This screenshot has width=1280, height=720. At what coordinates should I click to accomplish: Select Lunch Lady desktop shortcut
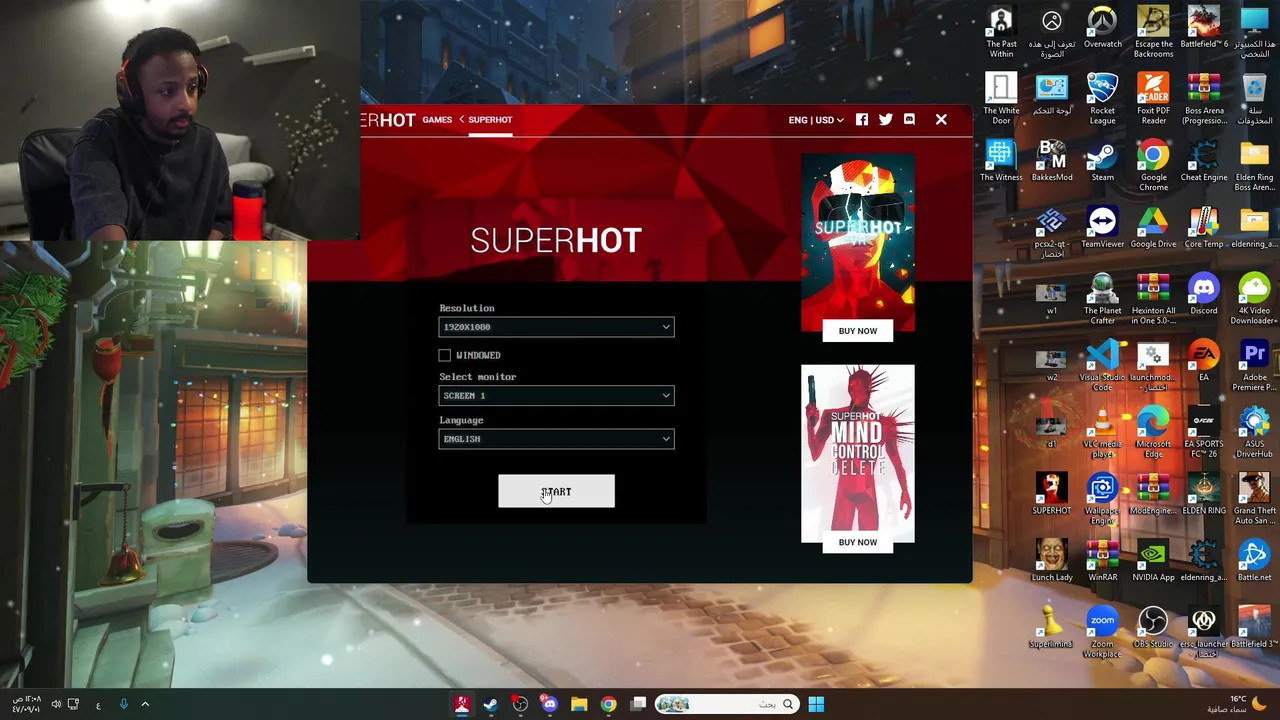[x=1052, y=561]
